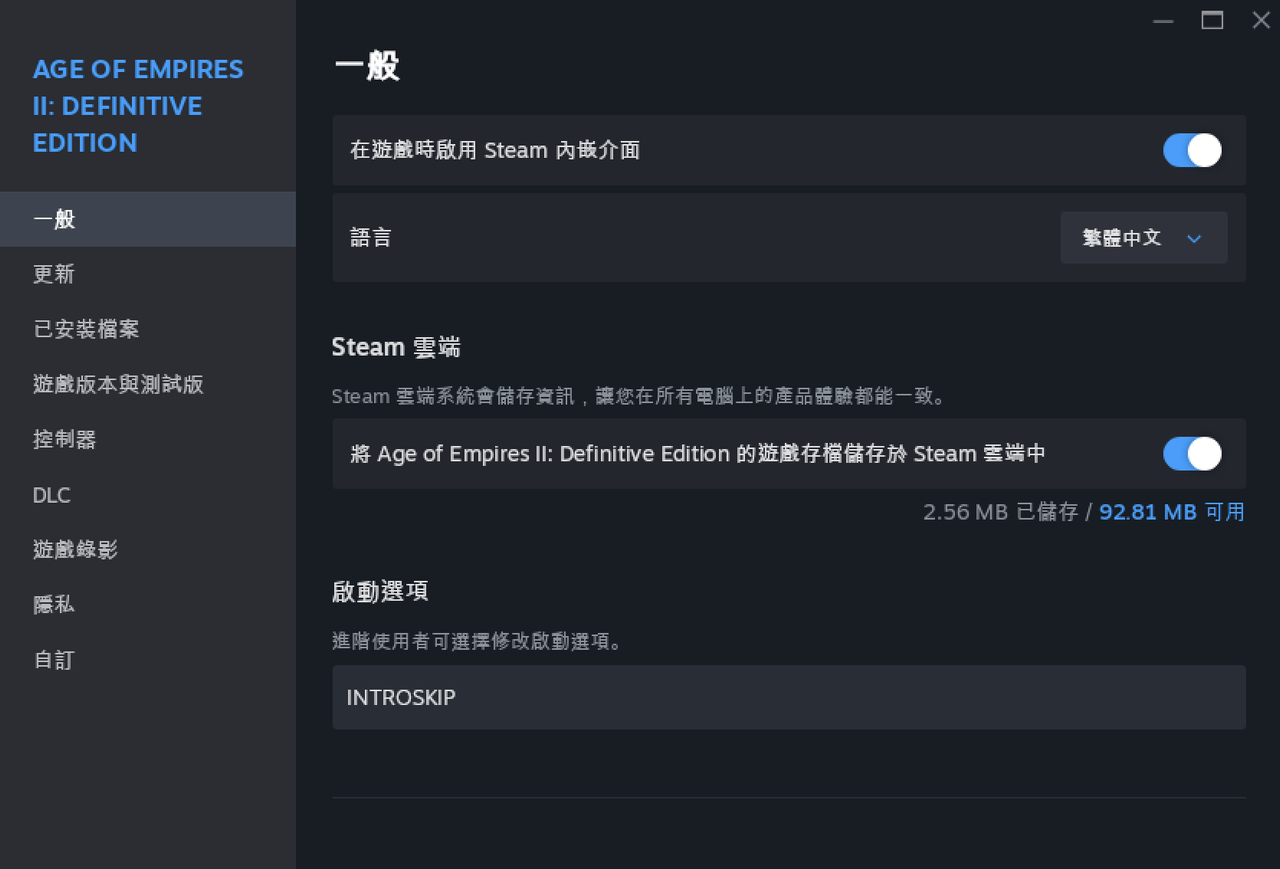
Task: Click the 92.81 MB 可用 link
Action: (1172, 512)
